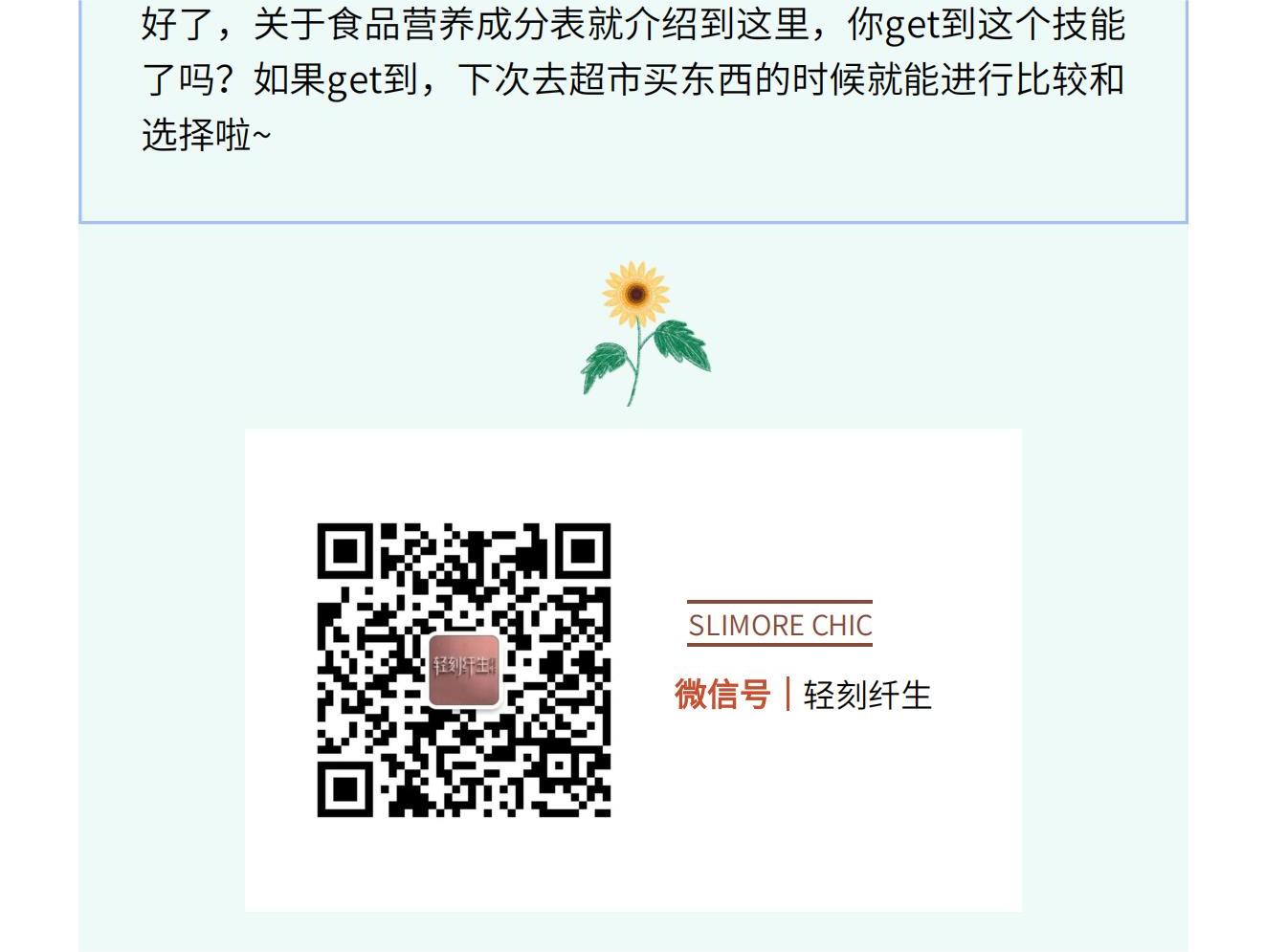The width and height of the screenshot is (1265, 952).
Task: Click the 轻刻纤生 logo inside QR code
Action: 464,670
